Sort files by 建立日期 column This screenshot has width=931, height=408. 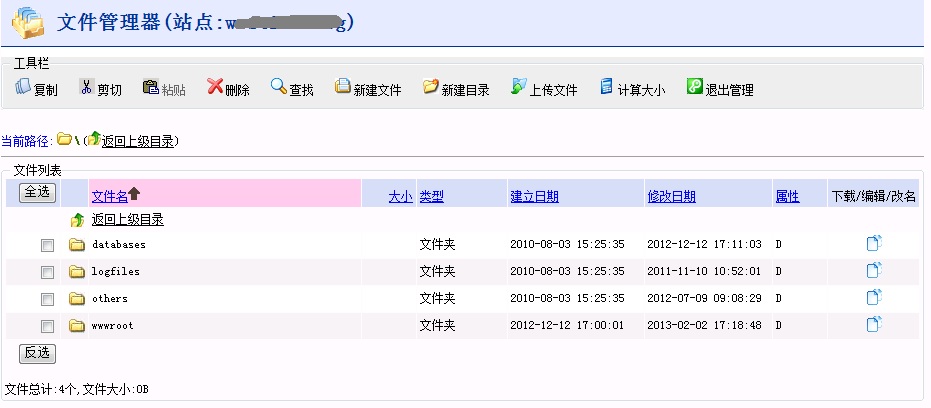pos(534,196)
